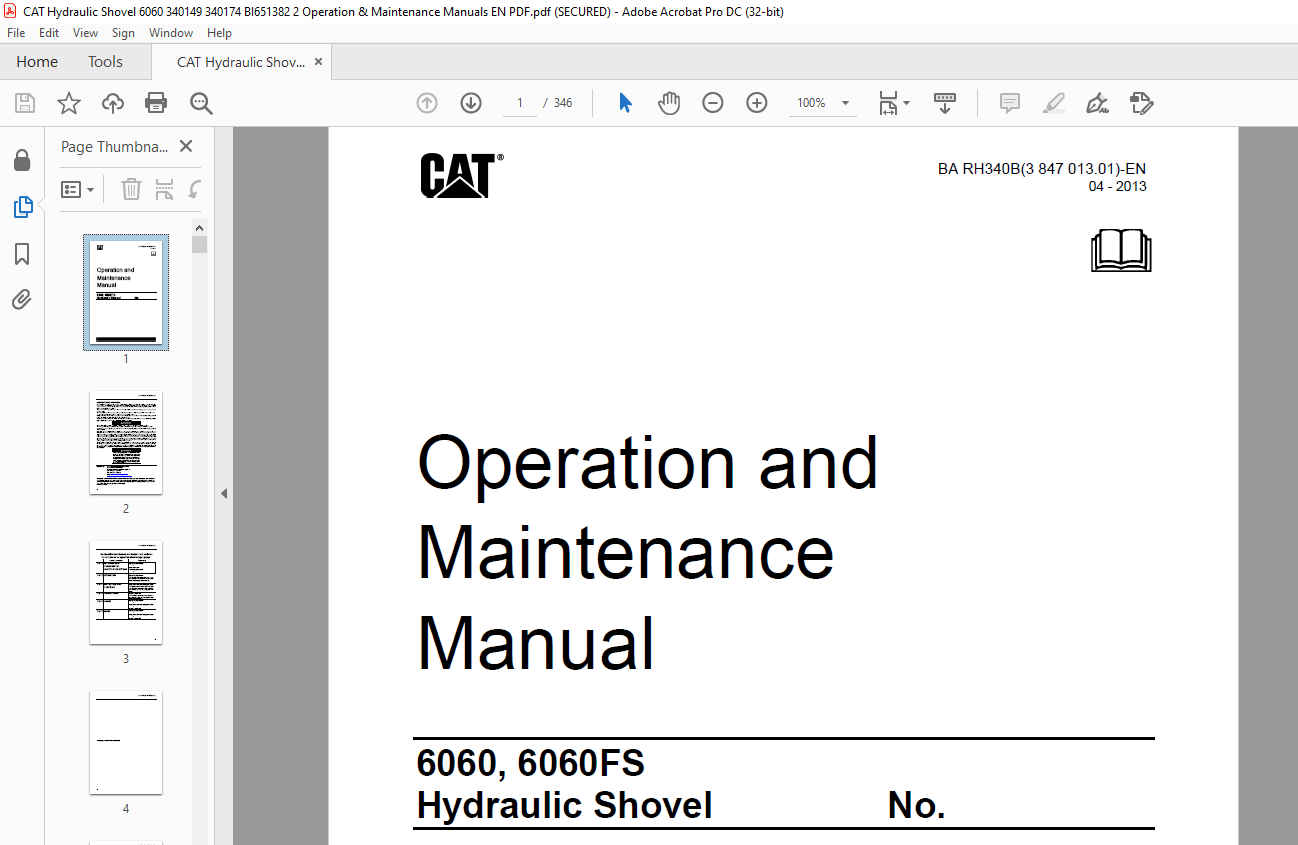This screenshot has height=845, width=1298.
Task: Zoom out with the minus icon
Action: (713, 103)
